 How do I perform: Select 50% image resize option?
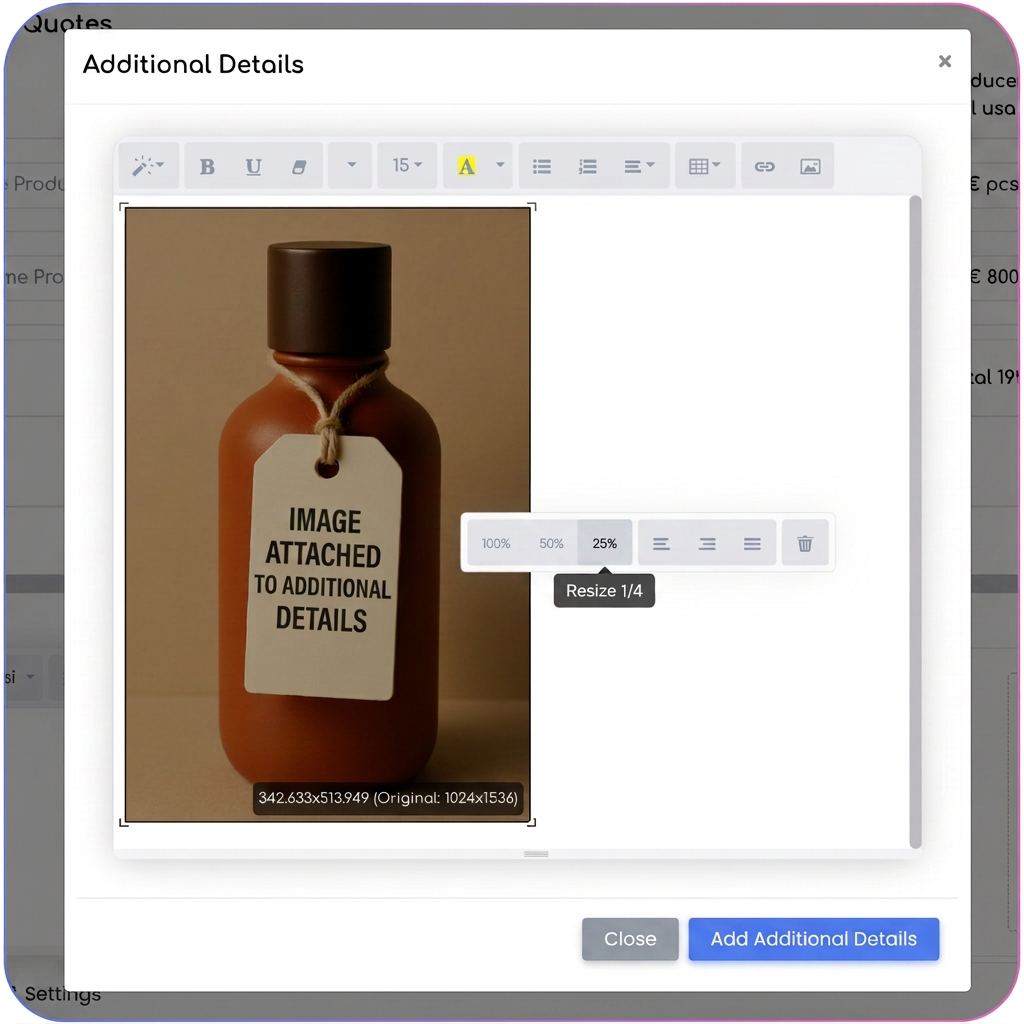pos(551,543)
